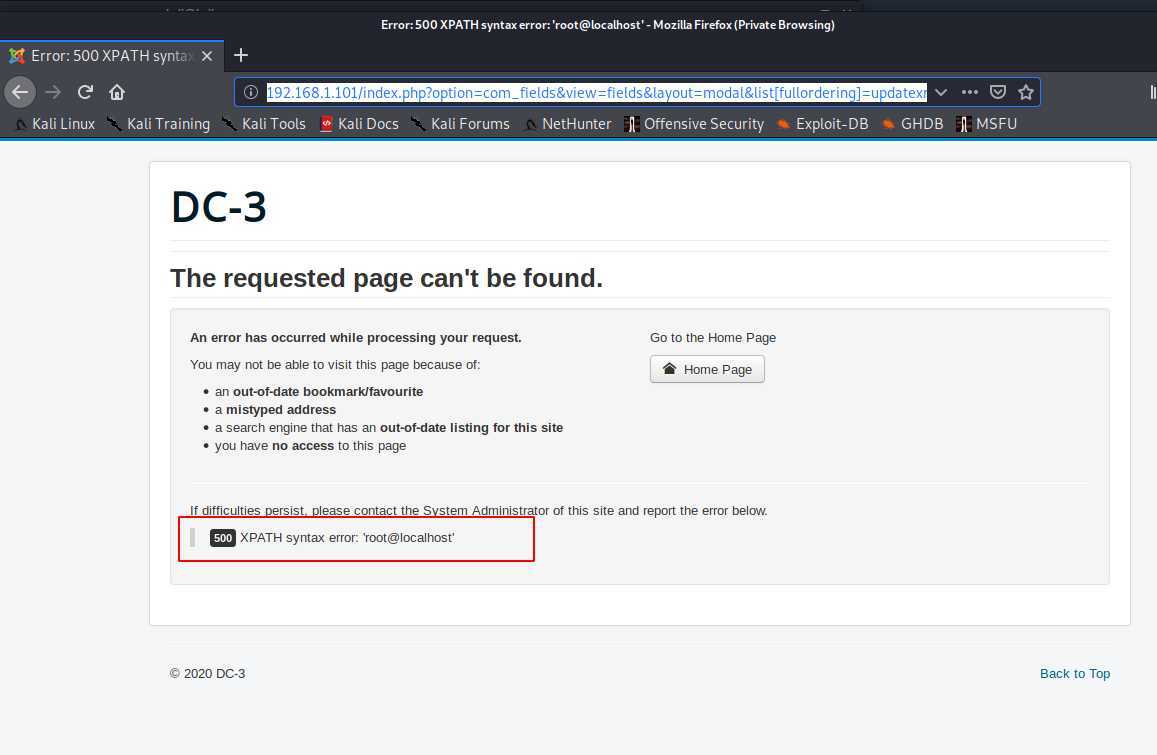Open the Exploit-DB bookmark
Viewport: 1157px width, 755px height.
823,124
